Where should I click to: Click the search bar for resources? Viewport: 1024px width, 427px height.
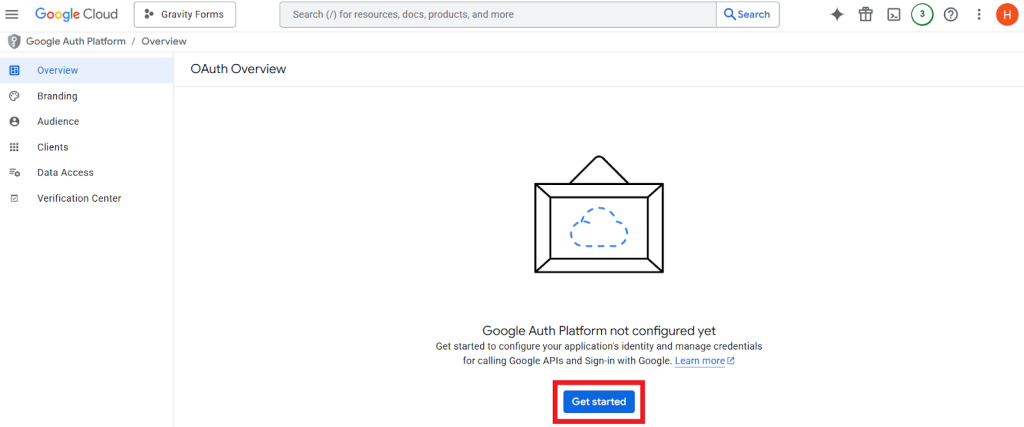(x=498, y=14)
